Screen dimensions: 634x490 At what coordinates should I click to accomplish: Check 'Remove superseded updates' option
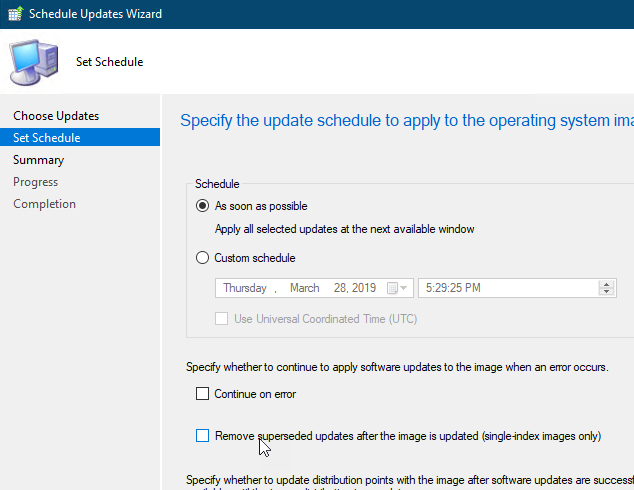(203, 436)
